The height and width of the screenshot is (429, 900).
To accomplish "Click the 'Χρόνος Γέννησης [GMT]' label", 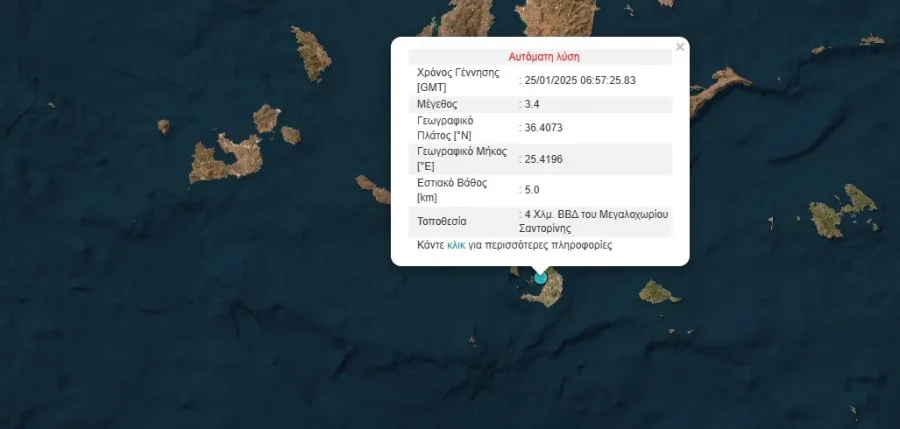I will click(458, 80).
